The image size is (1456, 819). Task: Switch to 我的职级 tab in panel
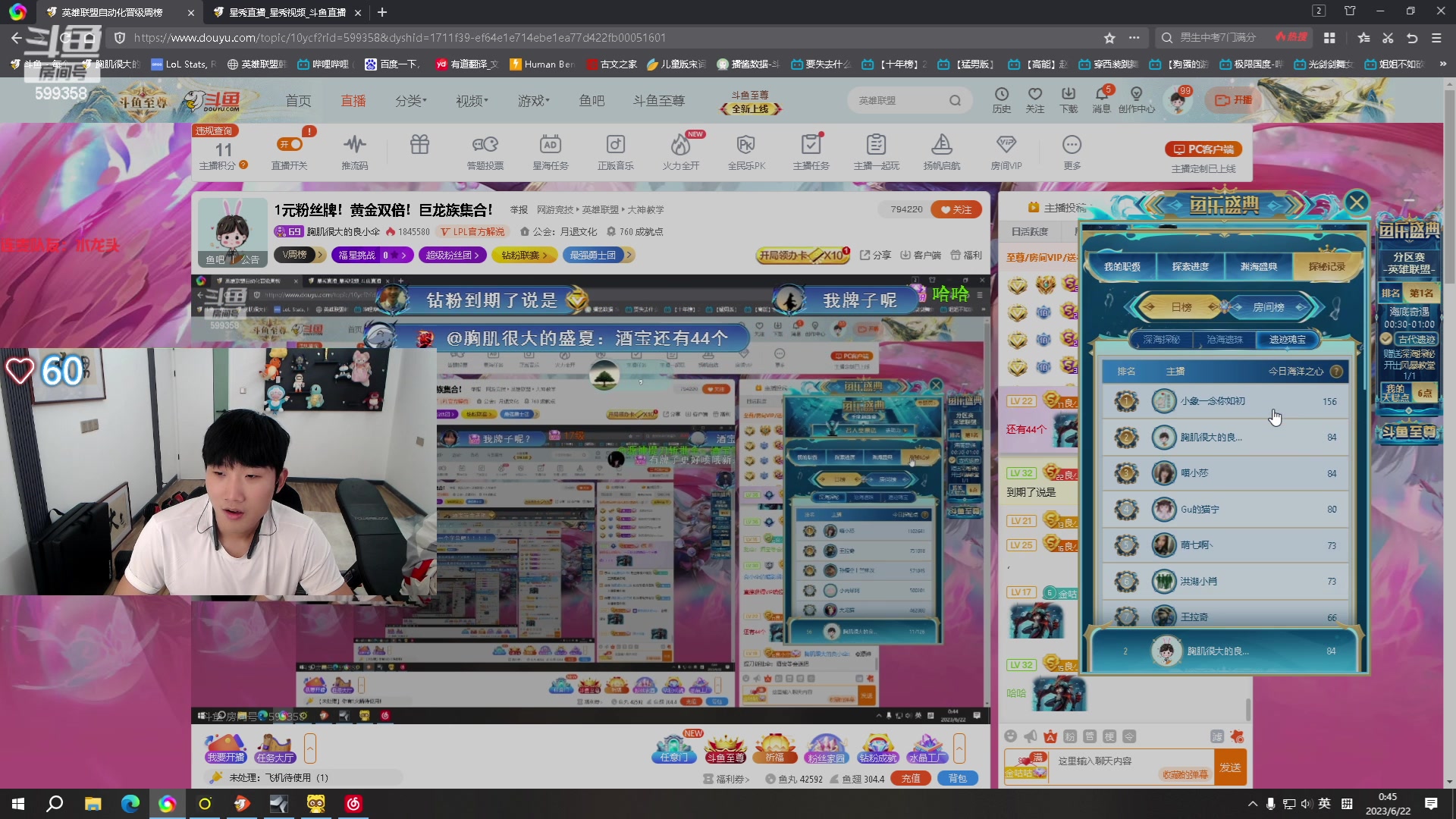pyautogui.click(x=1122, y=266)
